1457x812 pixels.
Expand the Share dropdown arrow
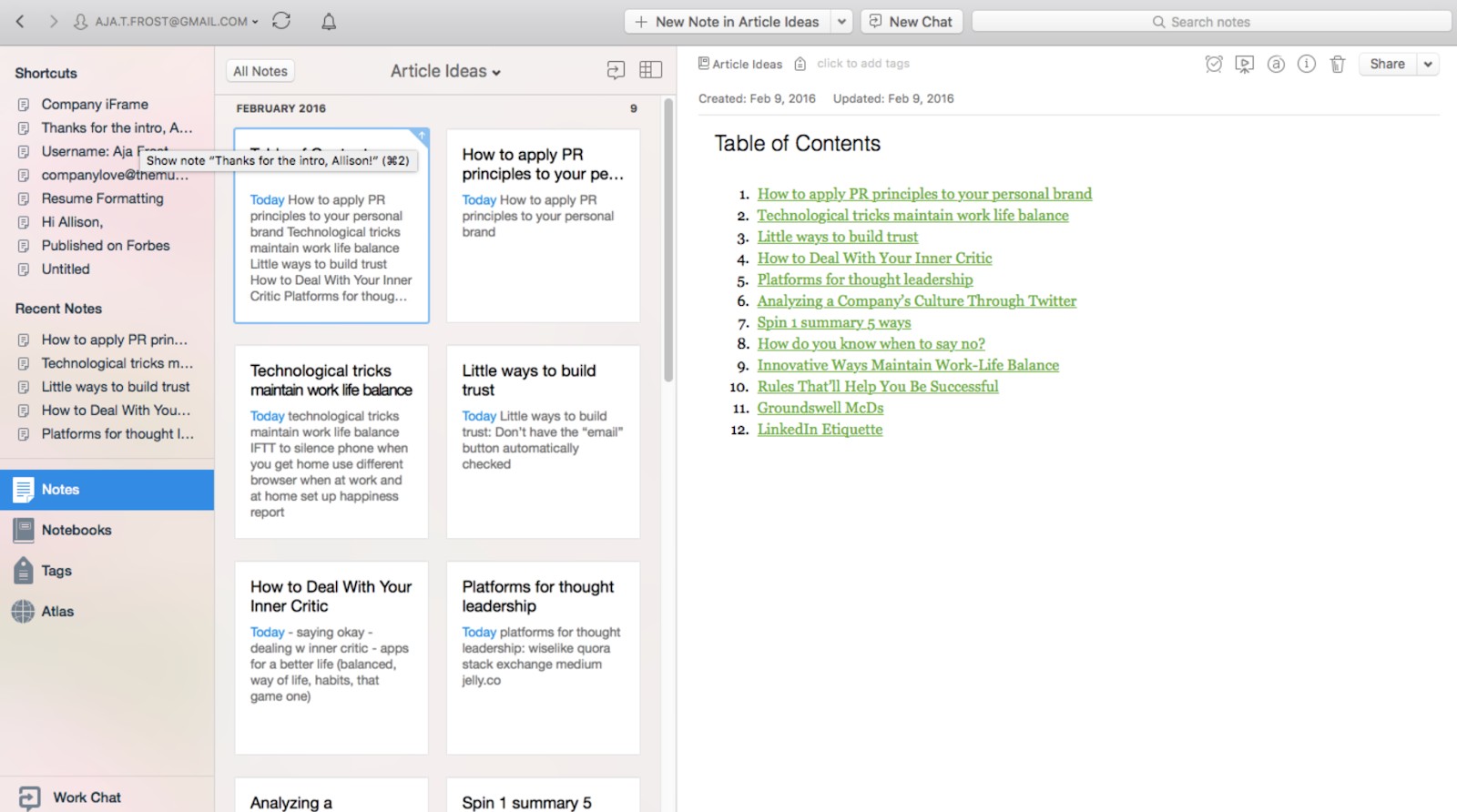pyautogui.click(x=1428, y=64)
